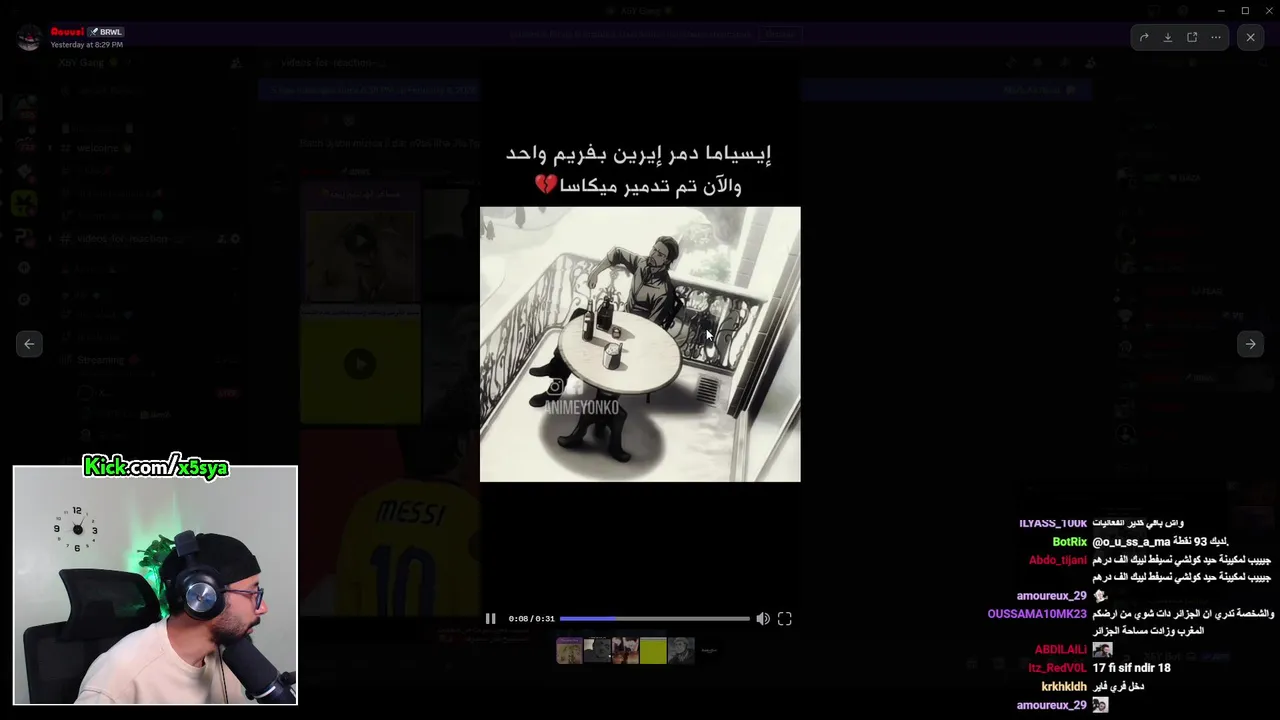Toggle fullscreen on the video player
The height and width of the screenshot is (720, 1280).
[785, 619]
